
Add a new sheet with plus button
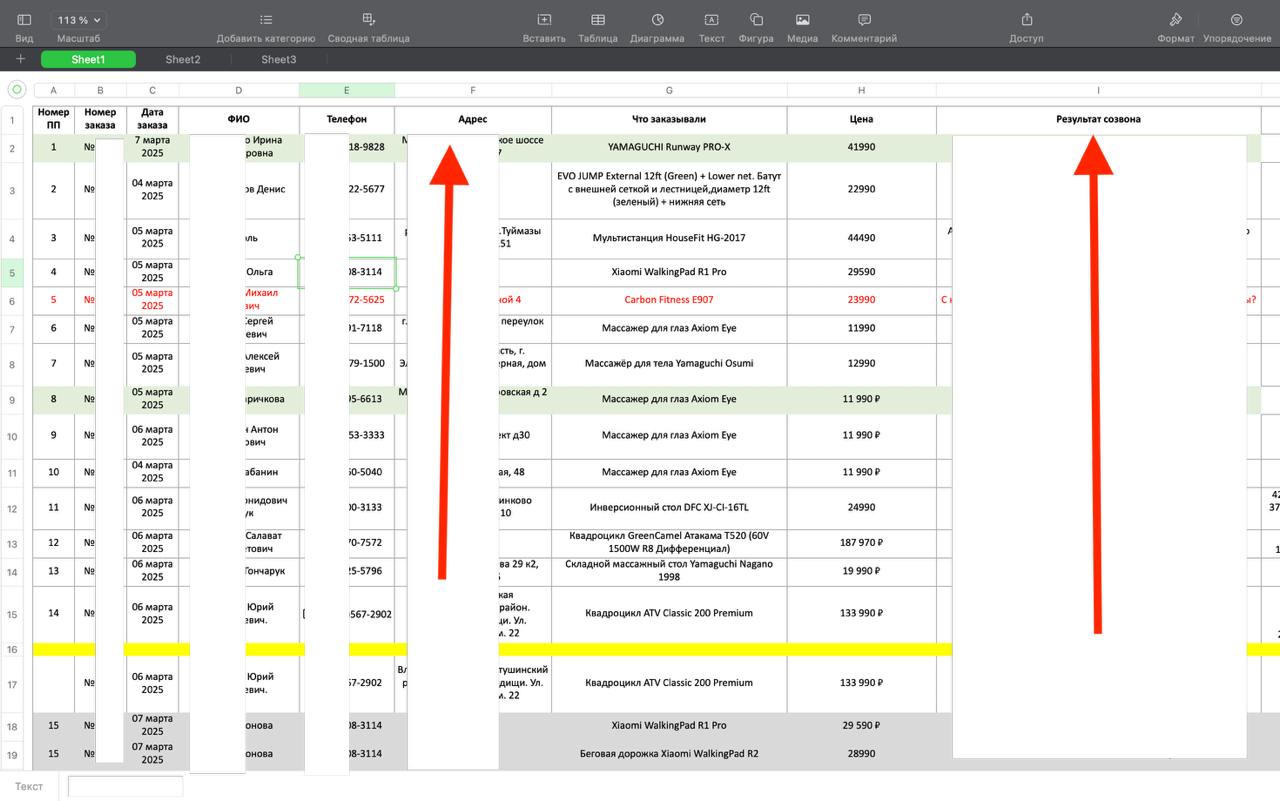(20, 59)
